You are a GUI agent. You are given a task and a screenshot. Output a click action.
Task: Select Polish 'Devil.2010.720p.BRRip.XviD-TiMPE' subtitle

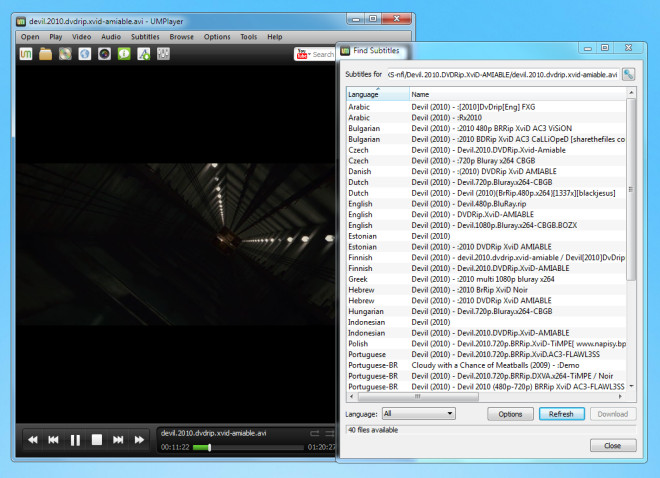pos(486,344)
